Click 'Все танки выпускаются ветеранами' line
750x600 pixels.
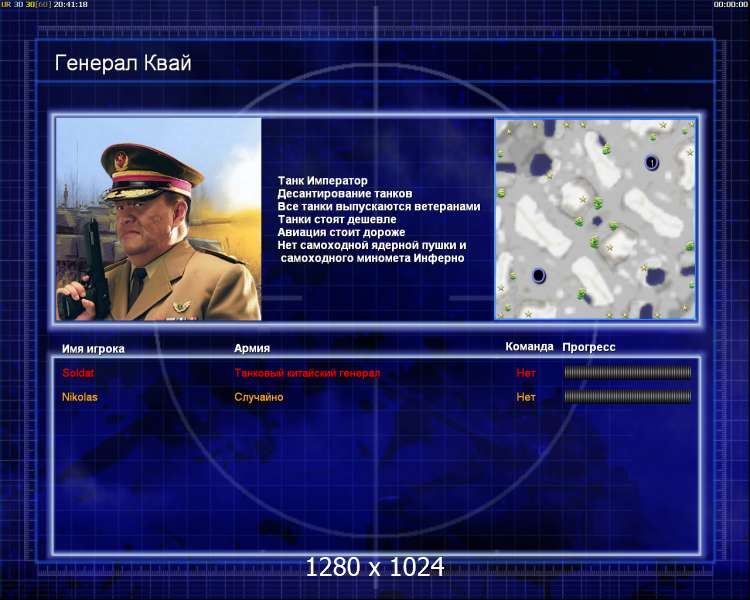click(x=379, y=206)
